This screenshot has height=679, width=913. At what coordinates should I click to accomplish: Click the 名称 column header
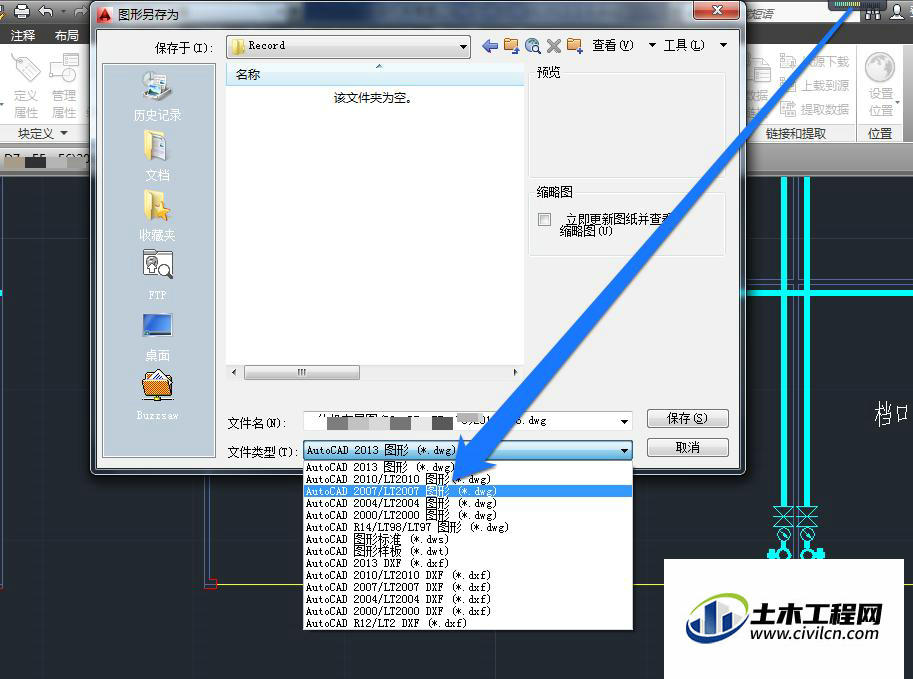coord(374,75)
